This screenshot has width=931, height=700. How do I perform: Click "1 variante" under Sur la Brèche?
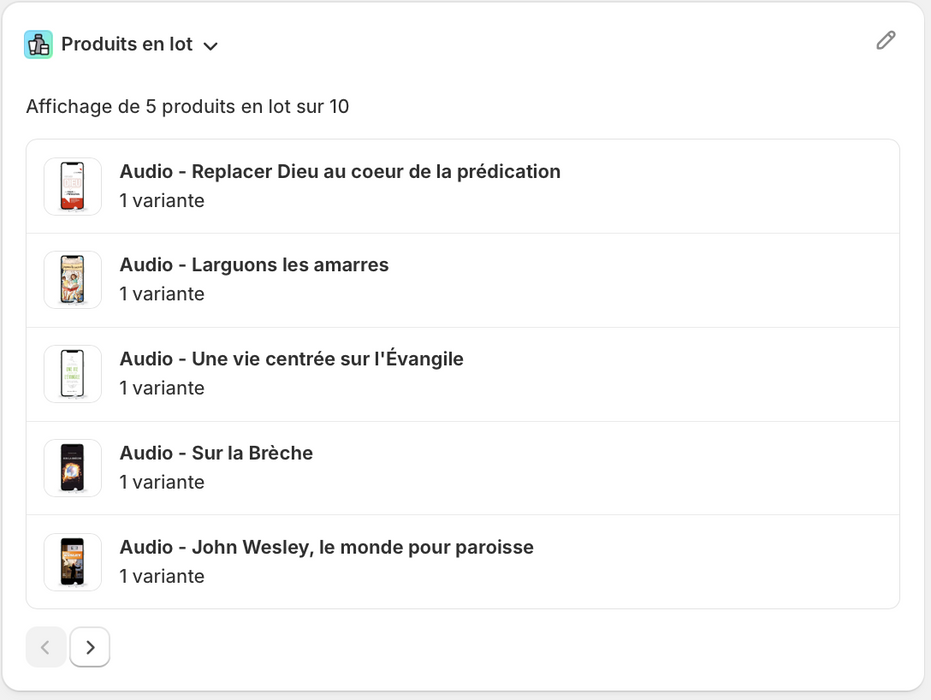161,481
